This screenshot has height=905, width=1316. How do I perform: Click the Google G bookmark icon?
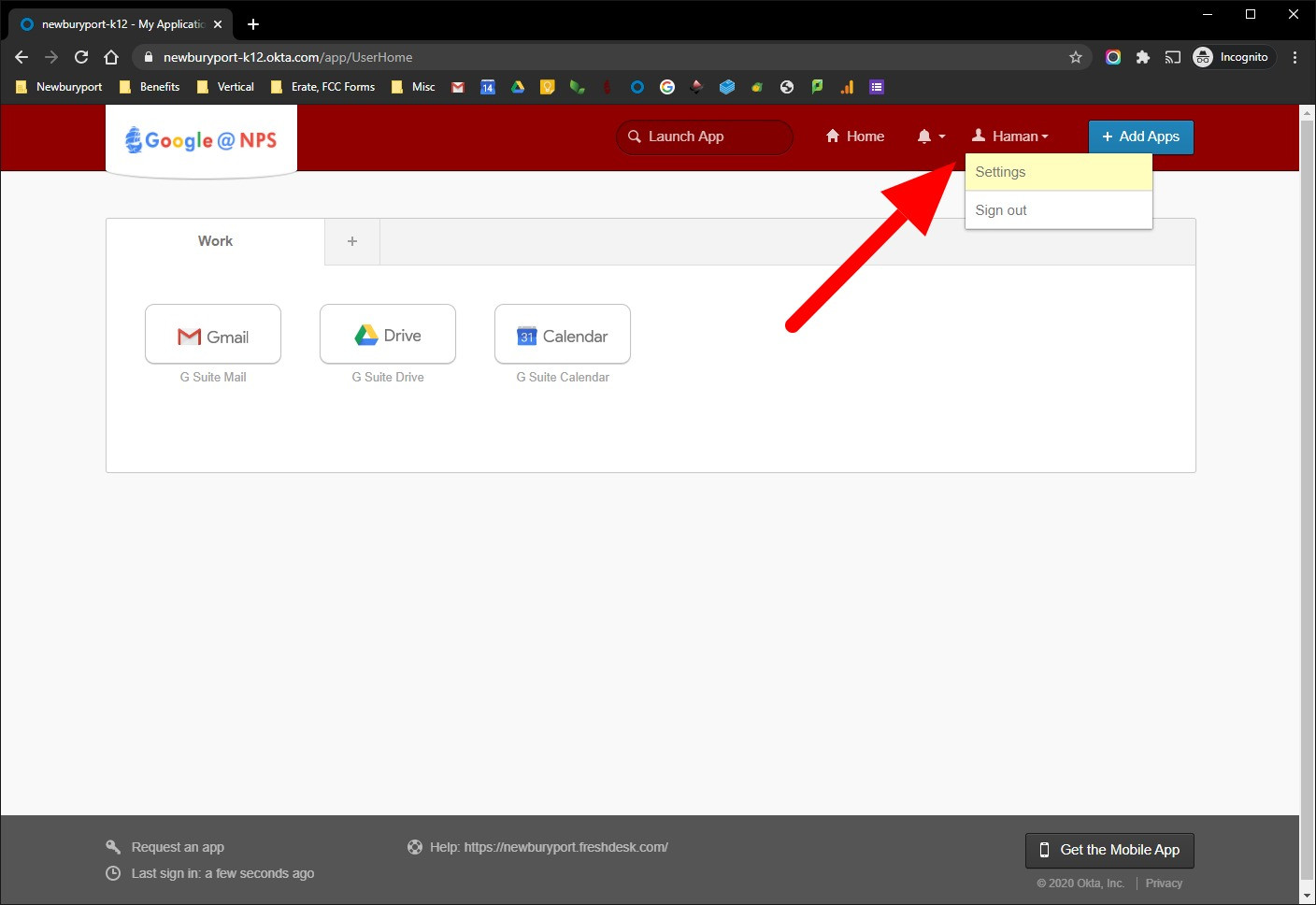coord(667,87)
